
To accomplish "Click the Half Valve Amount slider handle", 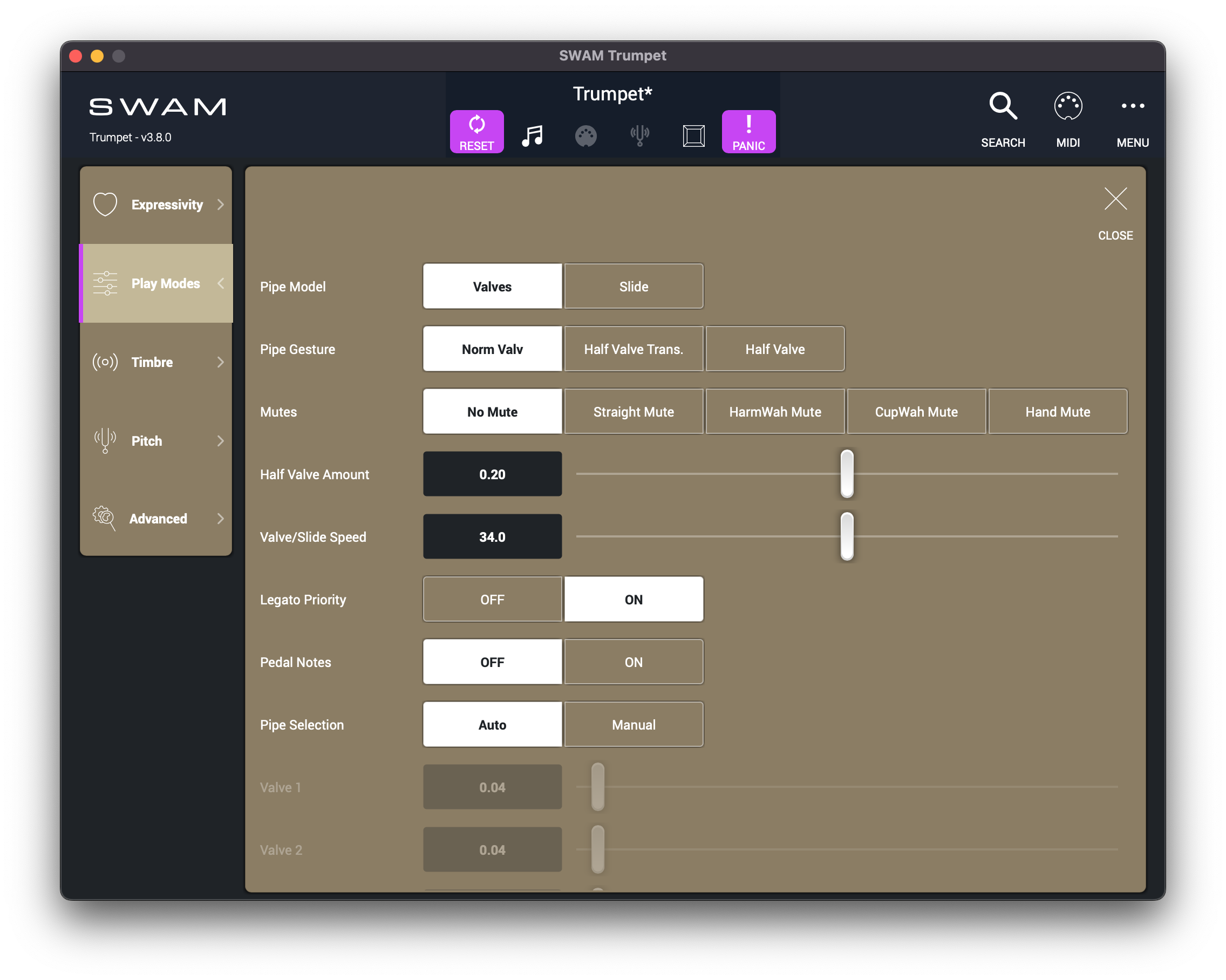I will [x=847, y=474].
